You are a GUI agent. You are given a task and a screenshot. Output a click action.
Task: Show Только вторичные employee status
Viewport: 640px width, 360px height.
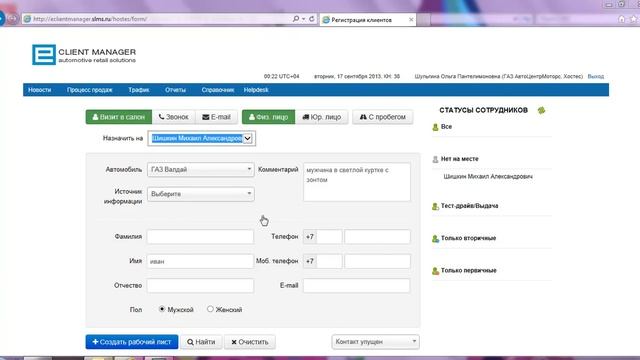pos(468,238)
